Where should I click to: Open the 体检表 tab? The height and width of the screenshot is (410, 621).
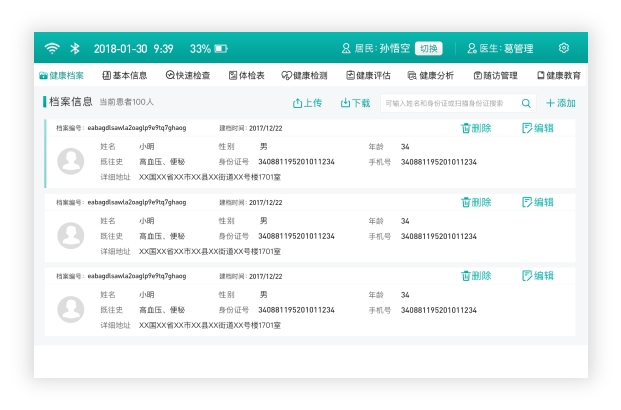pos(246,75)
